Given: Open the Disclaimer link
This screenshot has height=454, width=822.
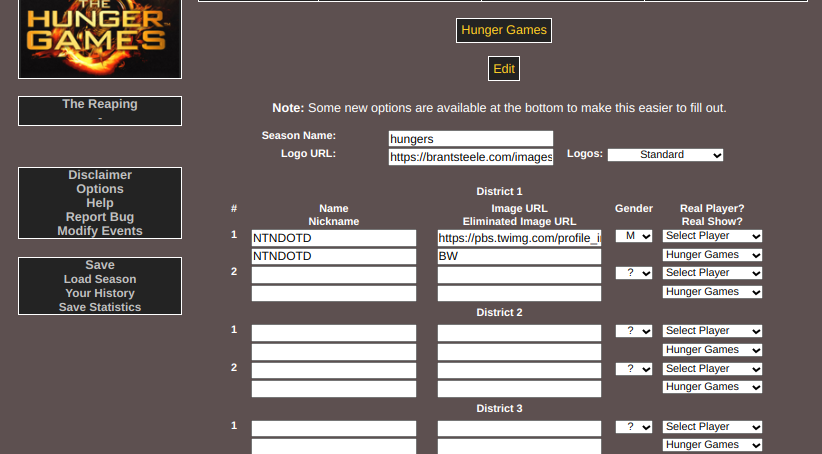Looking at the screenshot, I should (x=100, y=175).
